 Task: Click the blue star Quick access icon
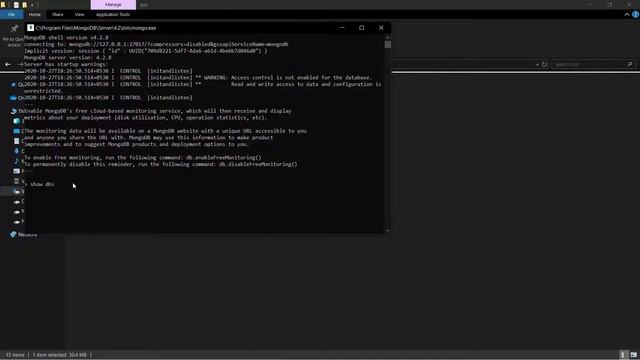point(13,84)
